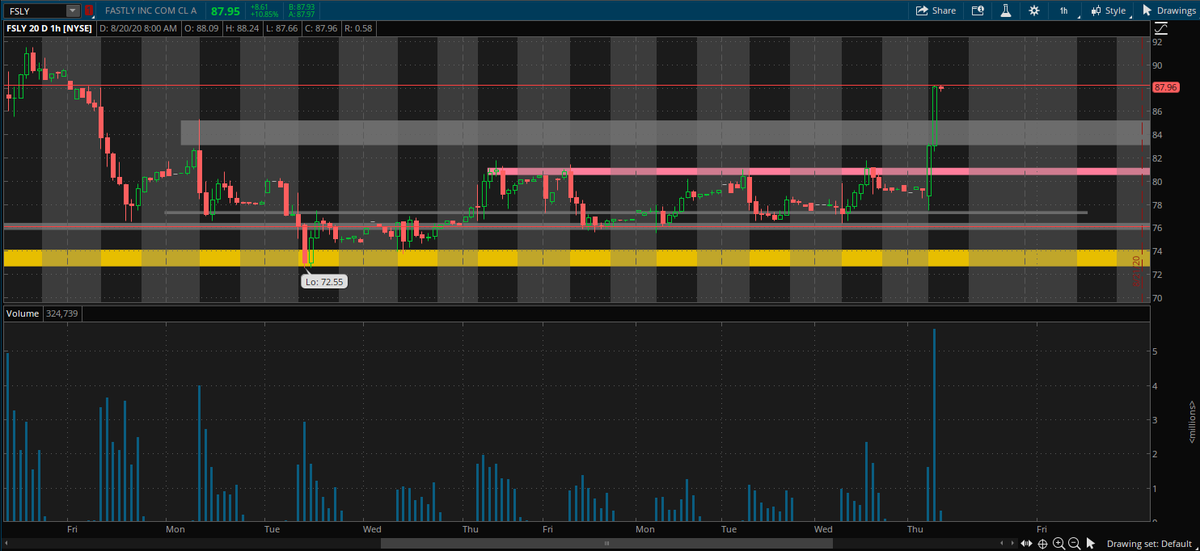The height and width of the screenshot is (551, 1200).
Task: Click the 87.95 last price
Action: tap(225, 11)
